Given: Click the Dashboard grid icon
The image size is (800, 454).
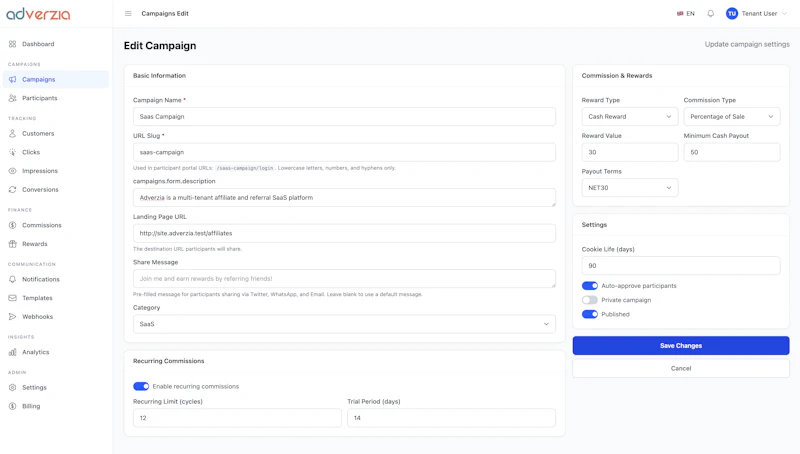Looking at the screenshot, I should pyautogui.click(x=13, y=44).
